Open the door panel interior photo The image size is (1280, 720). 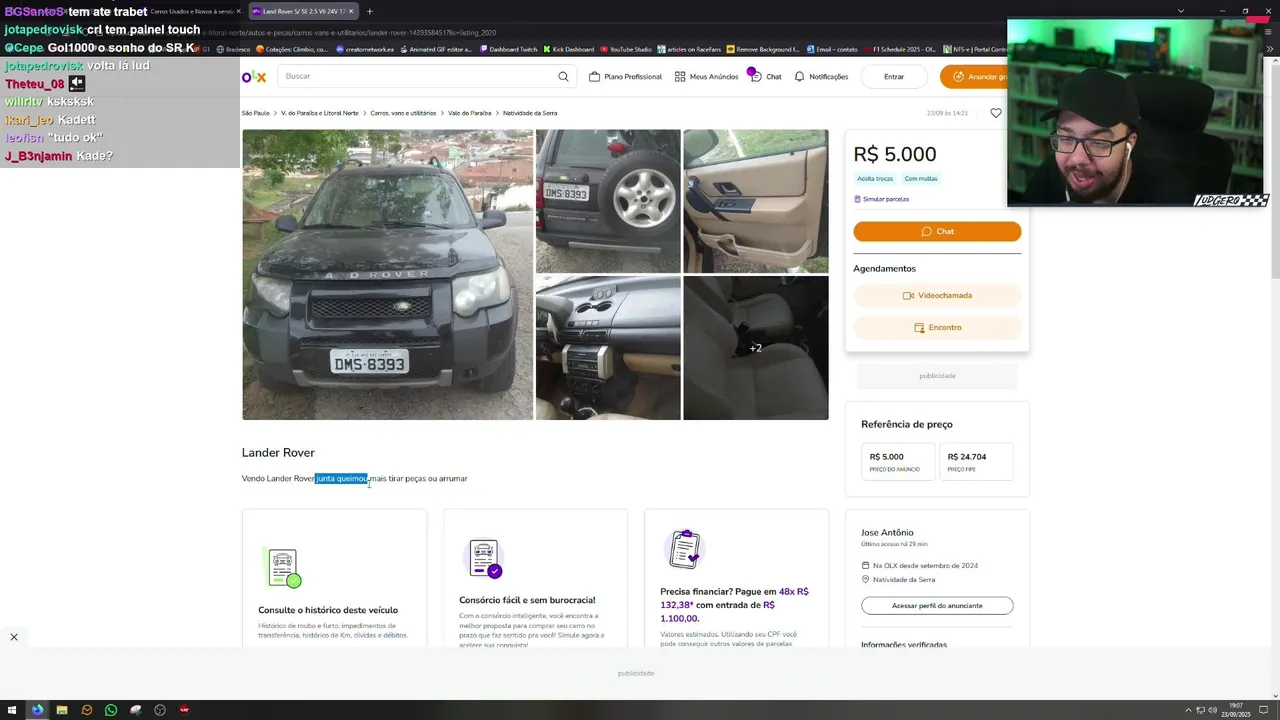[x=756, y=201]
